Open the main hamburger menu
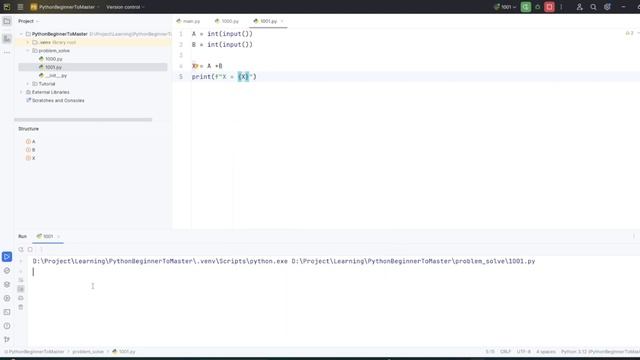This screenshot has width=640, height=360. click(x=20, y=7)
